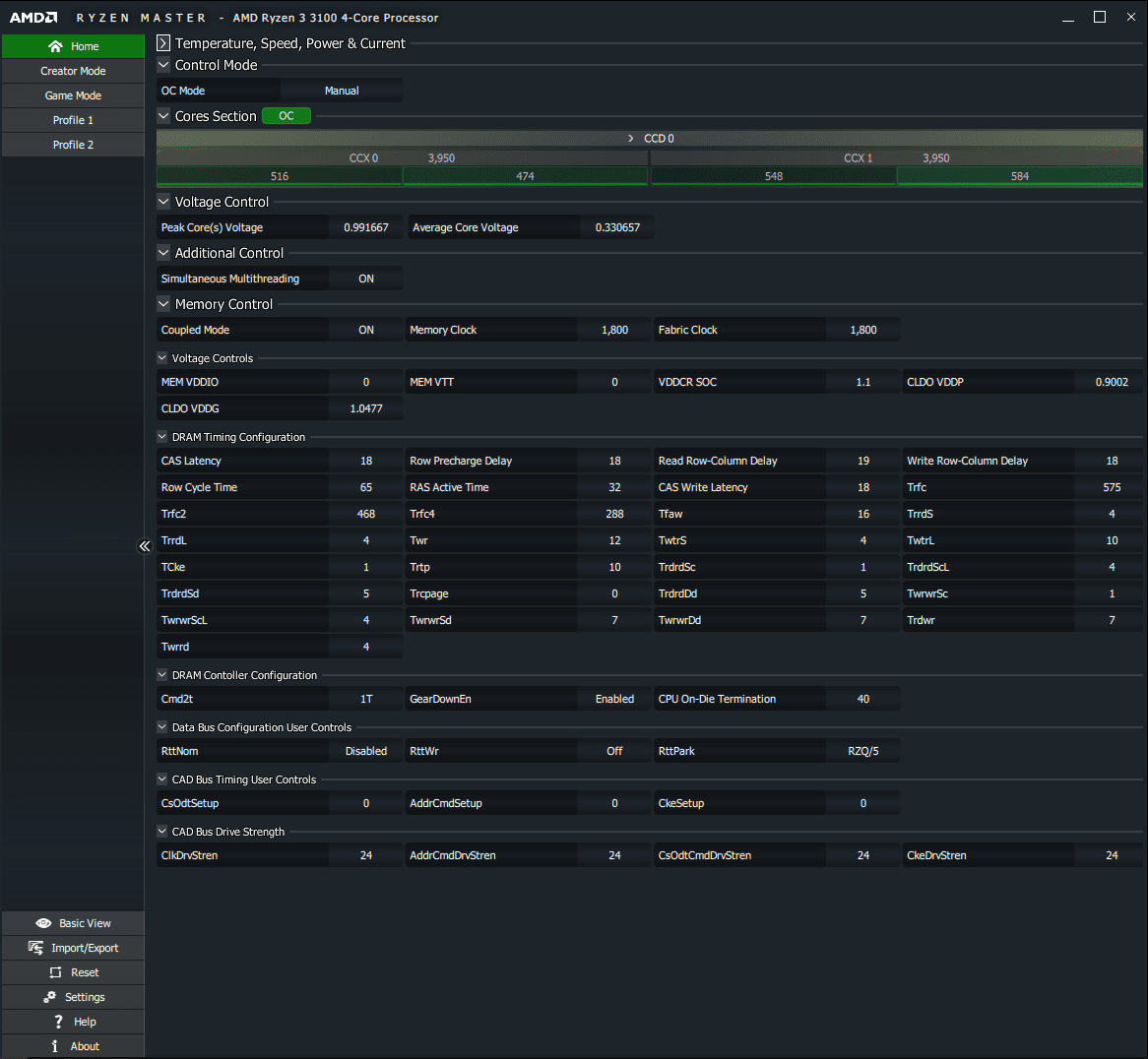
Task: Open Profile 2
Action: 73,145
